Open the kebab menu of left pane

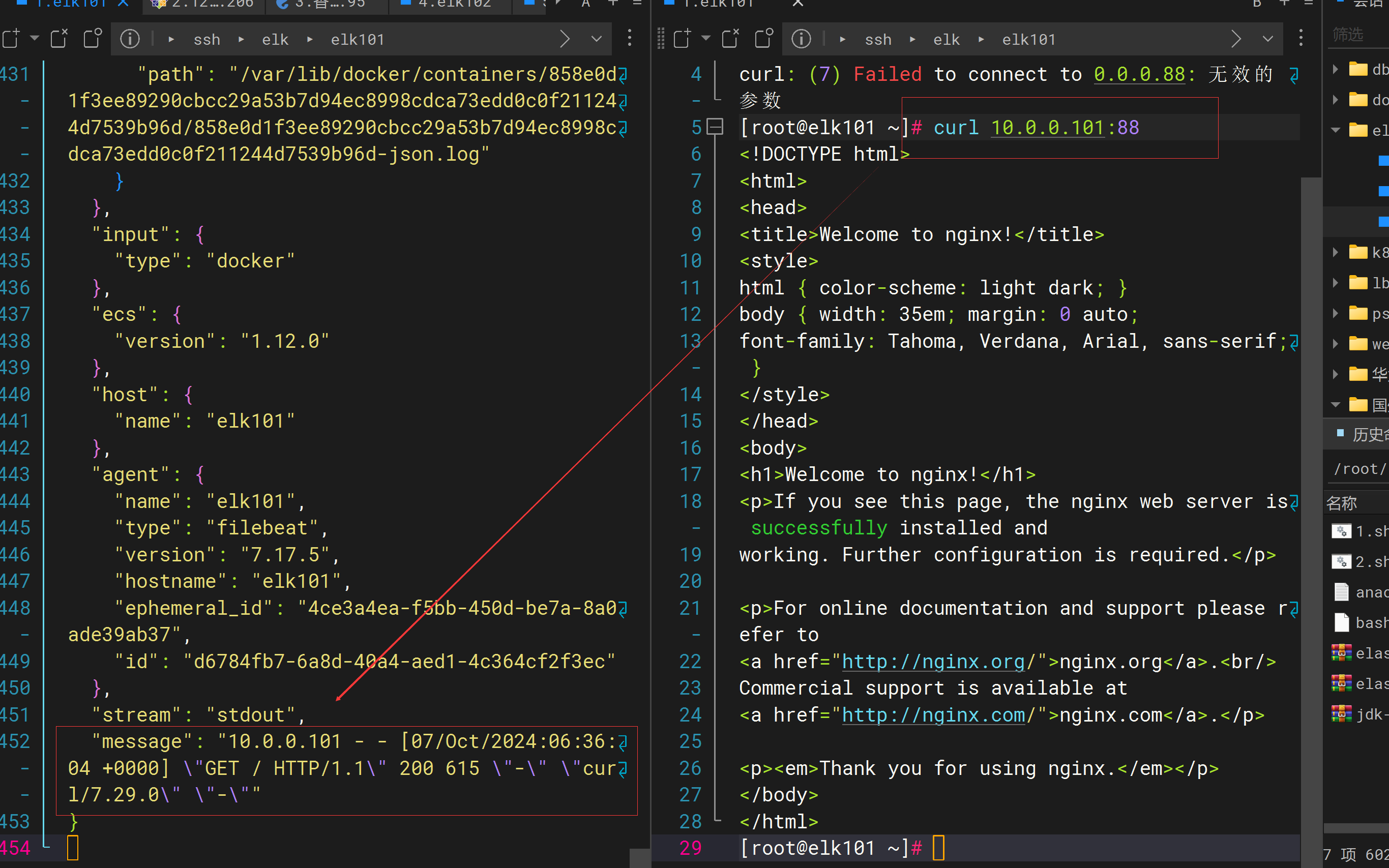point(630,38)
